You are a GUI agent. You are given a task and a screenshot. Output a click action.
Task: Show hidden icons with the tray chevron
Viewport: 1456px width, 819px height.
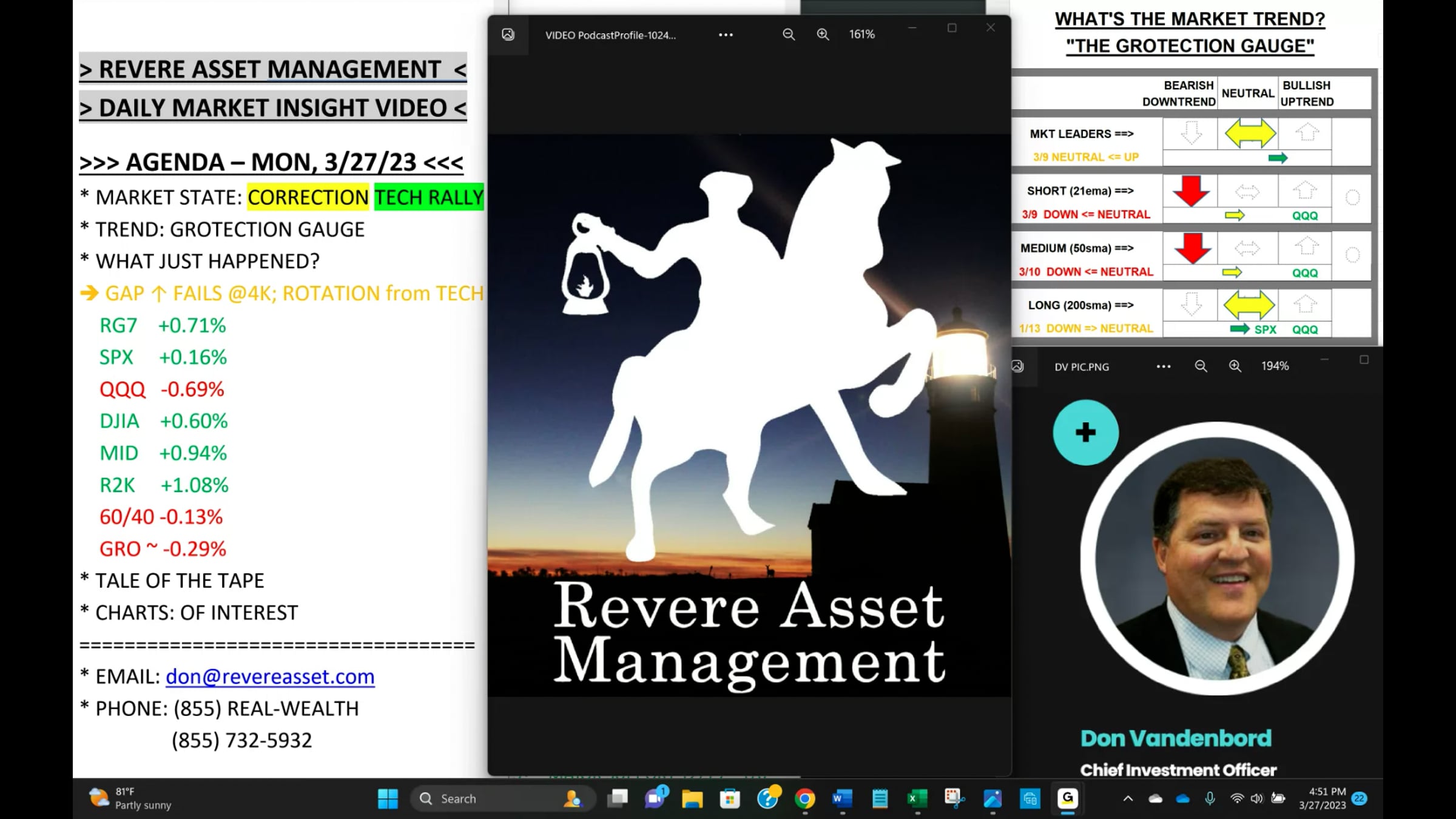pos(1128,798)
